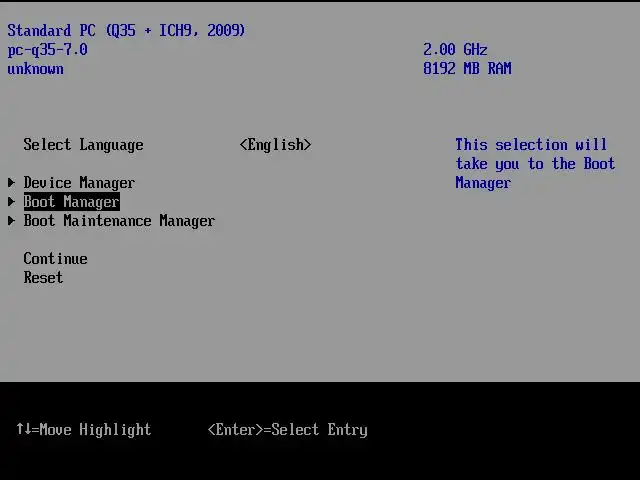Open the Device Manager menu entry
Screen dimensions: 640x480
coord(79,183)
